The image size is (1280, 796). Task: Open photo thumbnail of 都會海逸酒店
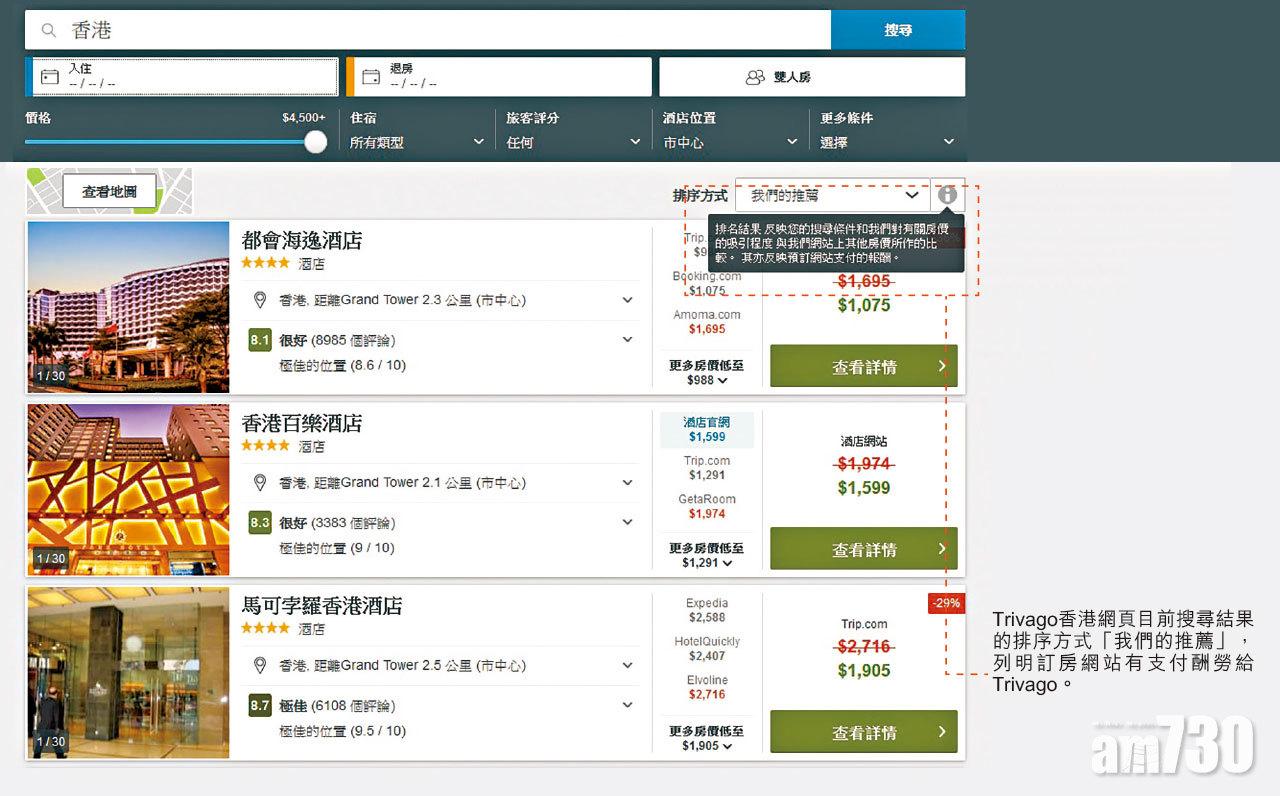(x=128, y=307)
